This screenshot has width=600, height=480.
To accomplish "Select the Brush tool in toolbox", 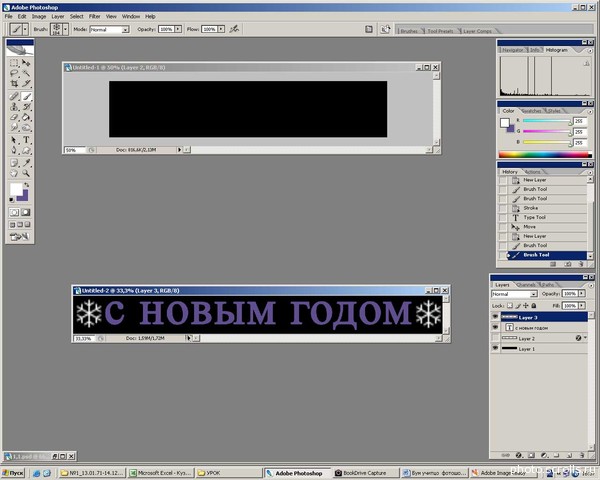I will point(26,96).
